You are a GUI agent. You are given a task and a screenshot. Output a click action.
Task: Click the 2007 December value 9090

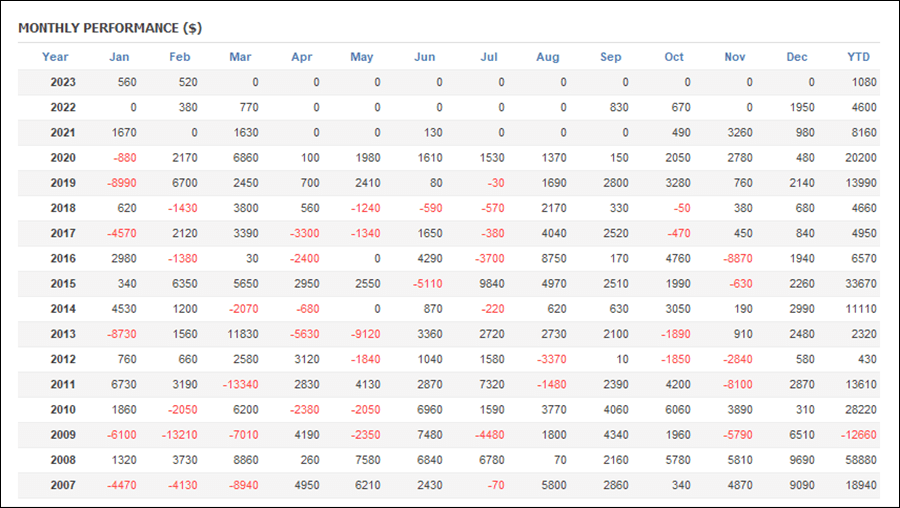tap(802, 485)
